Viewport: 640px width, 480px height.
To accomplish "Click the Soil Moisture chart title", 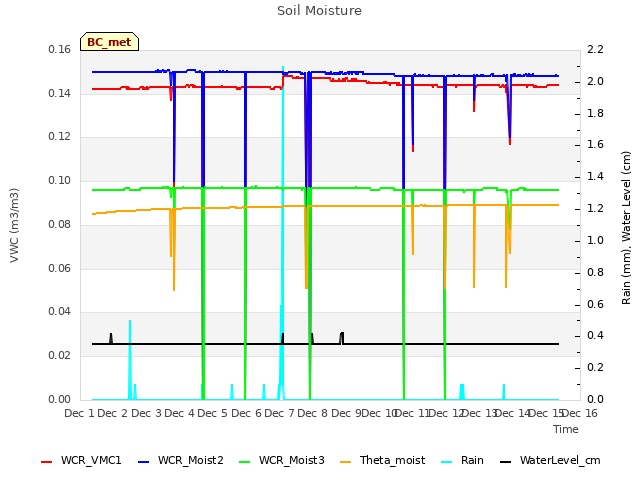I will click(x=319, y=11).
